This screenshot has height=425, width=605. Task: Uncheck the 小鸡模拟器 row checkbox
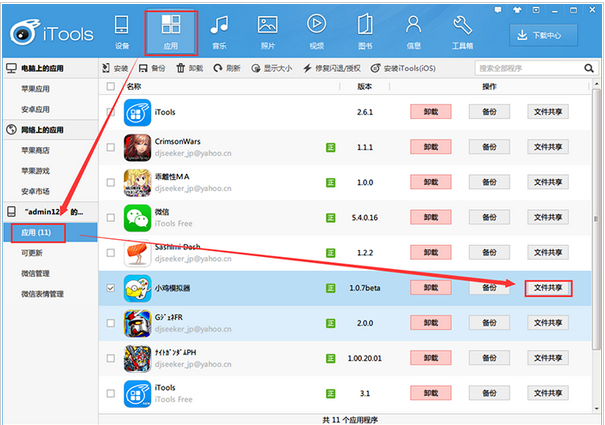click(x=111, y=288)
